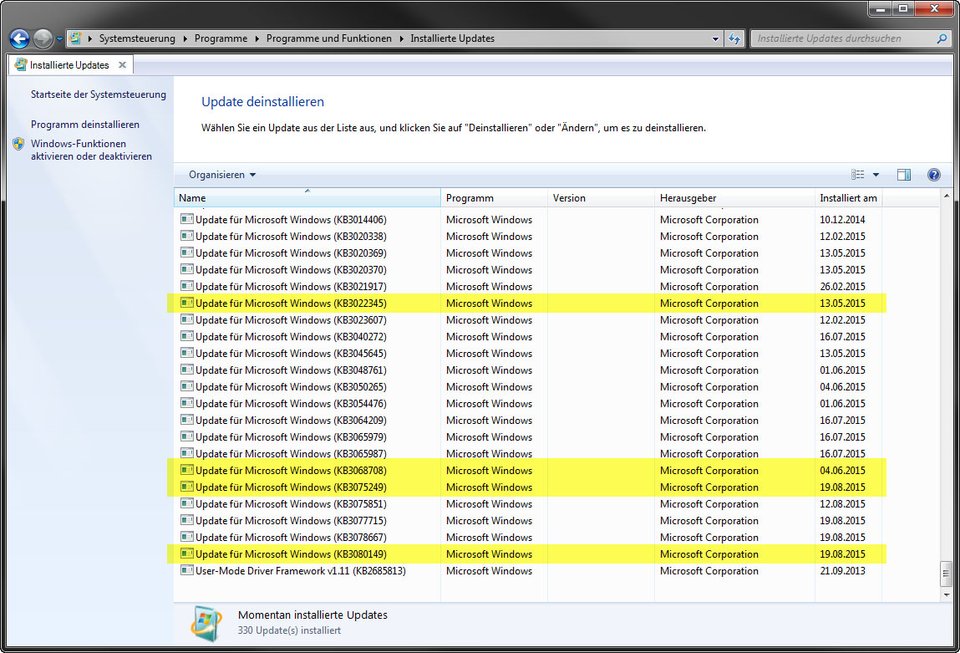Maximize the window
The width and height of the screenshot is (960, 653).
pyautogui.click(x=902, y=8)
